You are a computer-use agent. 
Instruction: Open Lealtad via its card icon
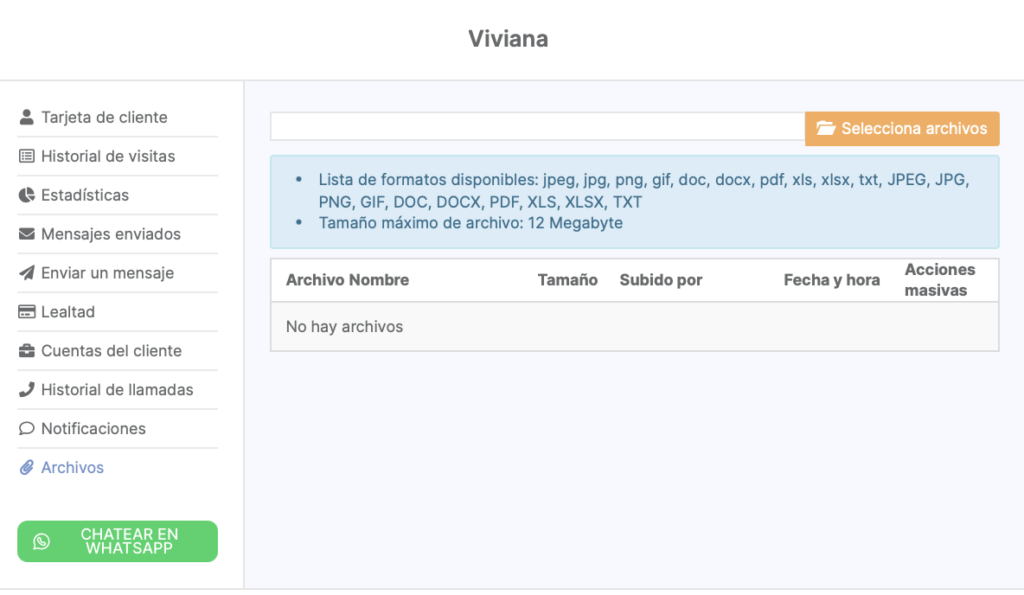click(x=27, y=312)
